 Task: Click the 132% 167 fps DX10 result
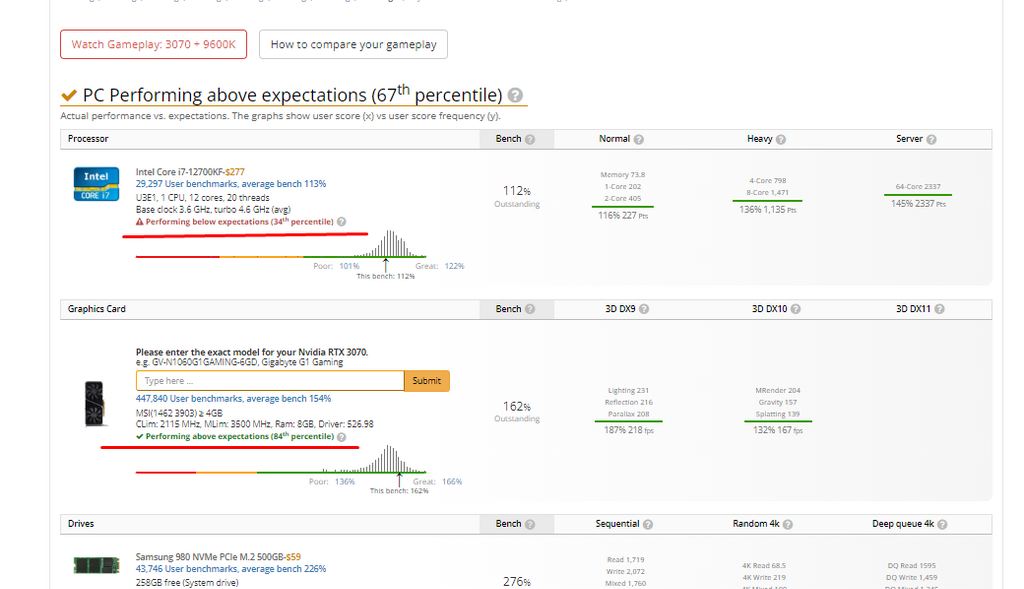(778, 430)
